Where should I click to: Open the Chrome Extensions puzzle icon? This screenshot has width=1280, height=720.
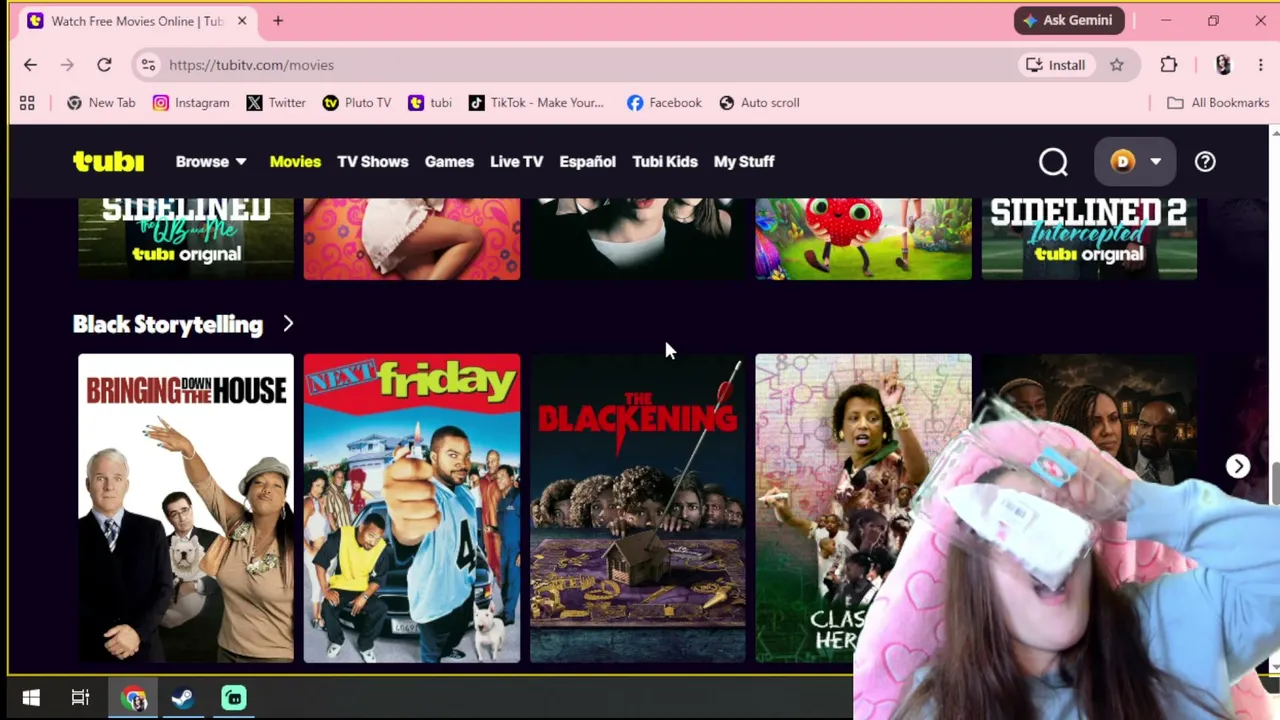pos(1169,65)
